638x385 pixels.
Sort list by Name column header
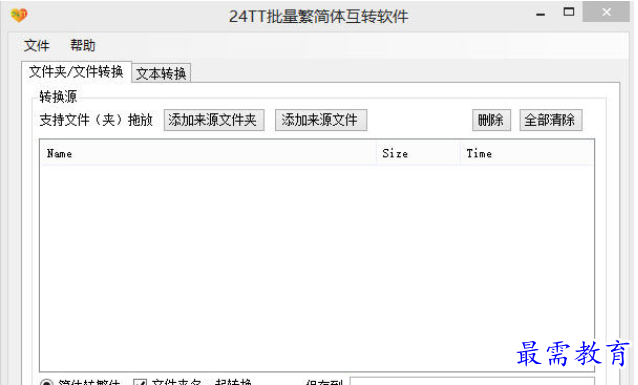(x=208, y=153)
